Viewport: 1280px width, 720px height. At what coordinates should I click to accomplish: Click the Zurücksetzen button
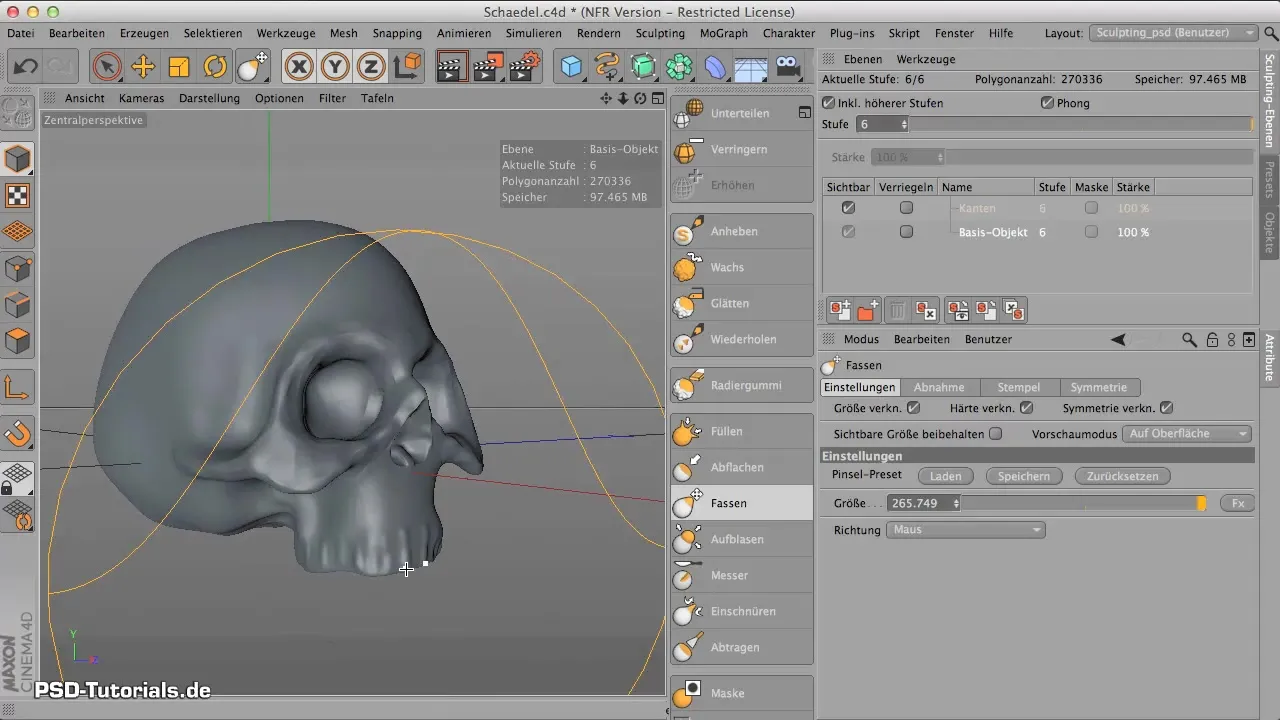[x=1122, y=477]
